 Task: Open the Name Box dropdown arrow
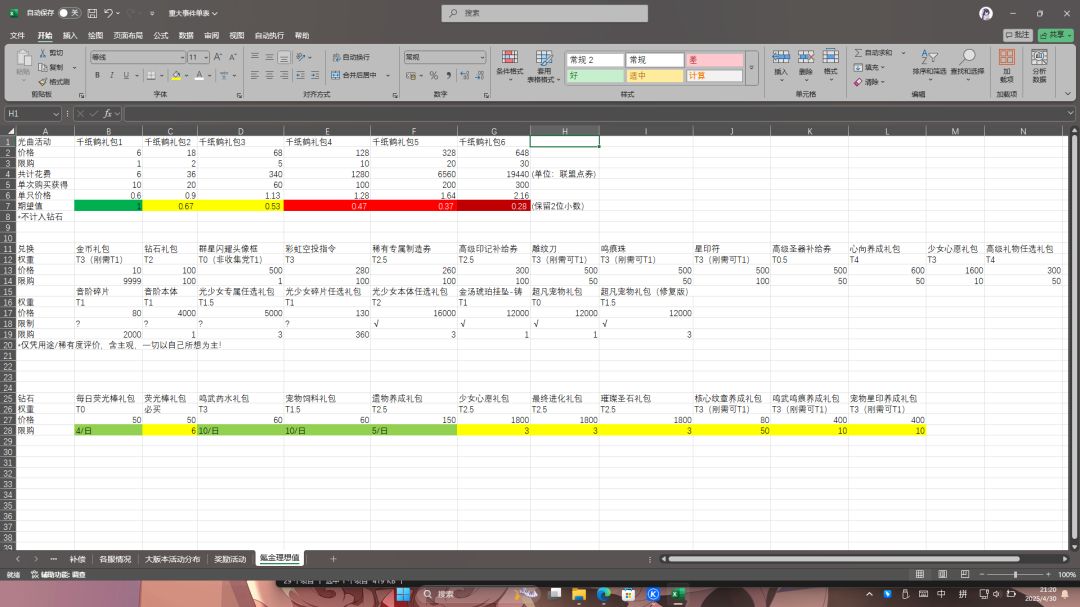click(55, 114)
